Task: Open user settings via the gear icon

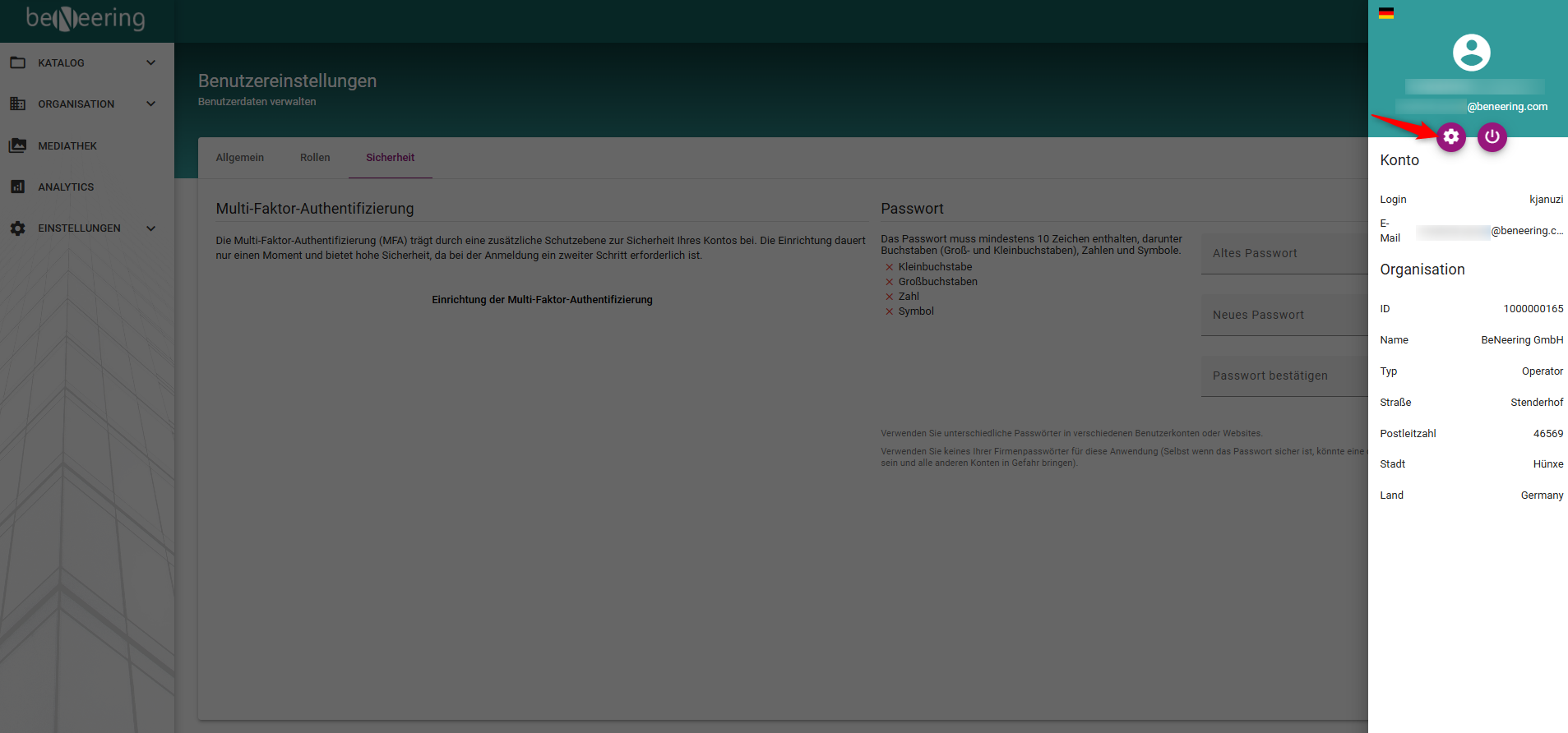Action: 1450,136
